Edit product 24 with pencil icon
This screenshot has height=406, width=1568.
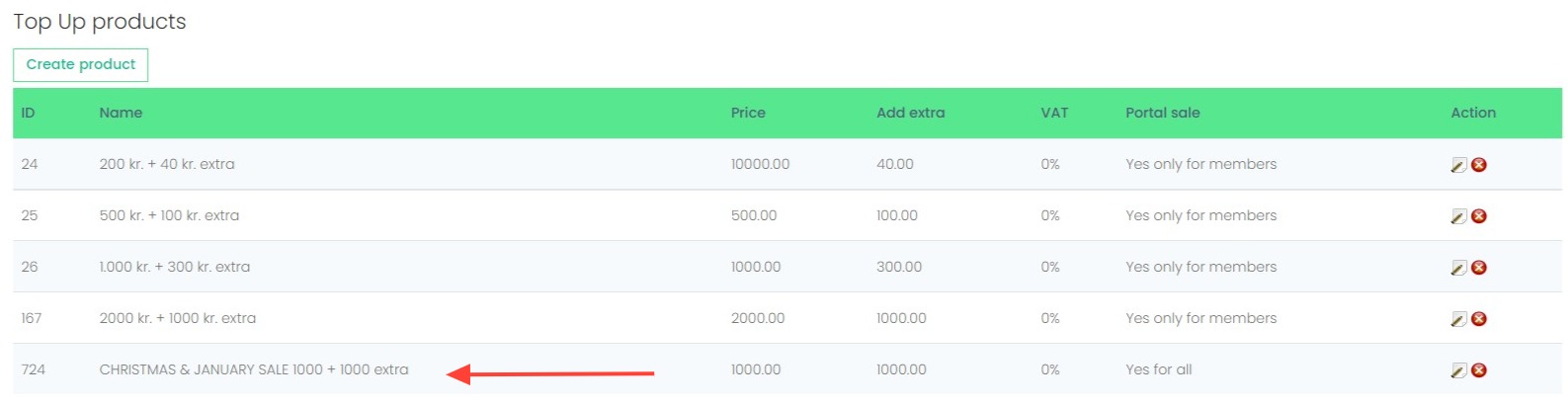coord(1457,165)
